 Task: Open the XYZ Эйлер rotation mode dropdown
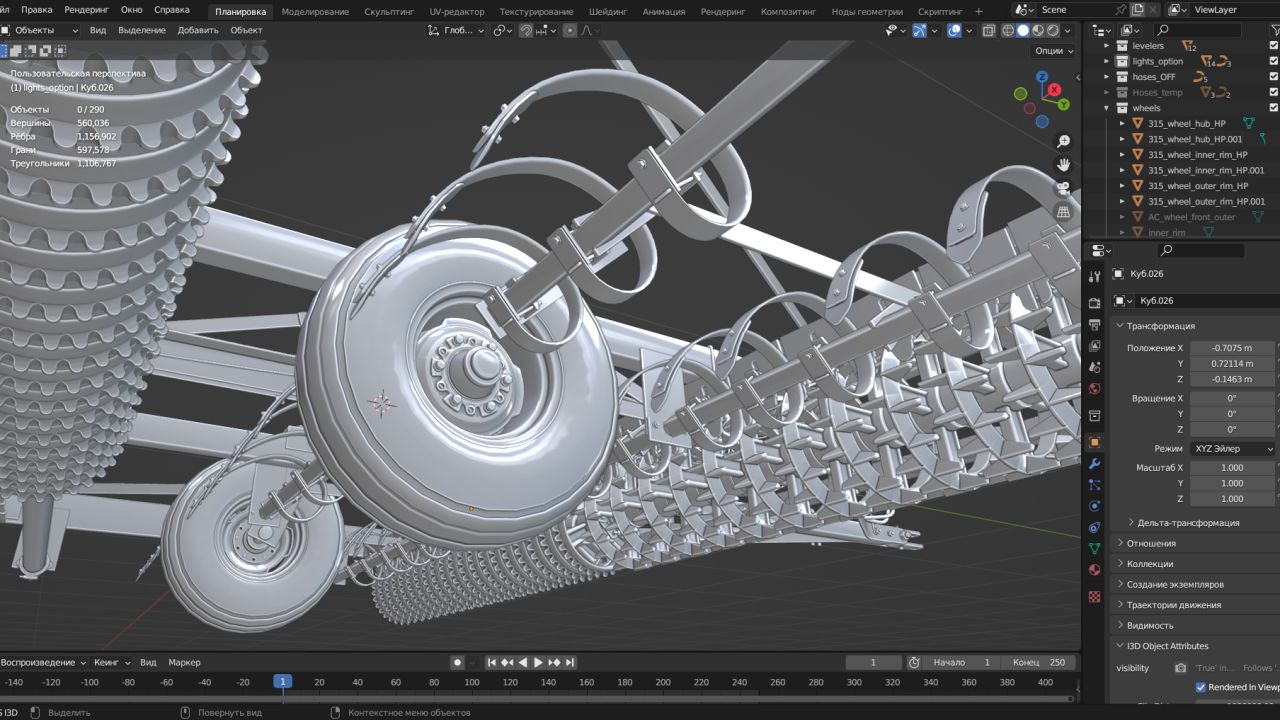[1232, 449]
